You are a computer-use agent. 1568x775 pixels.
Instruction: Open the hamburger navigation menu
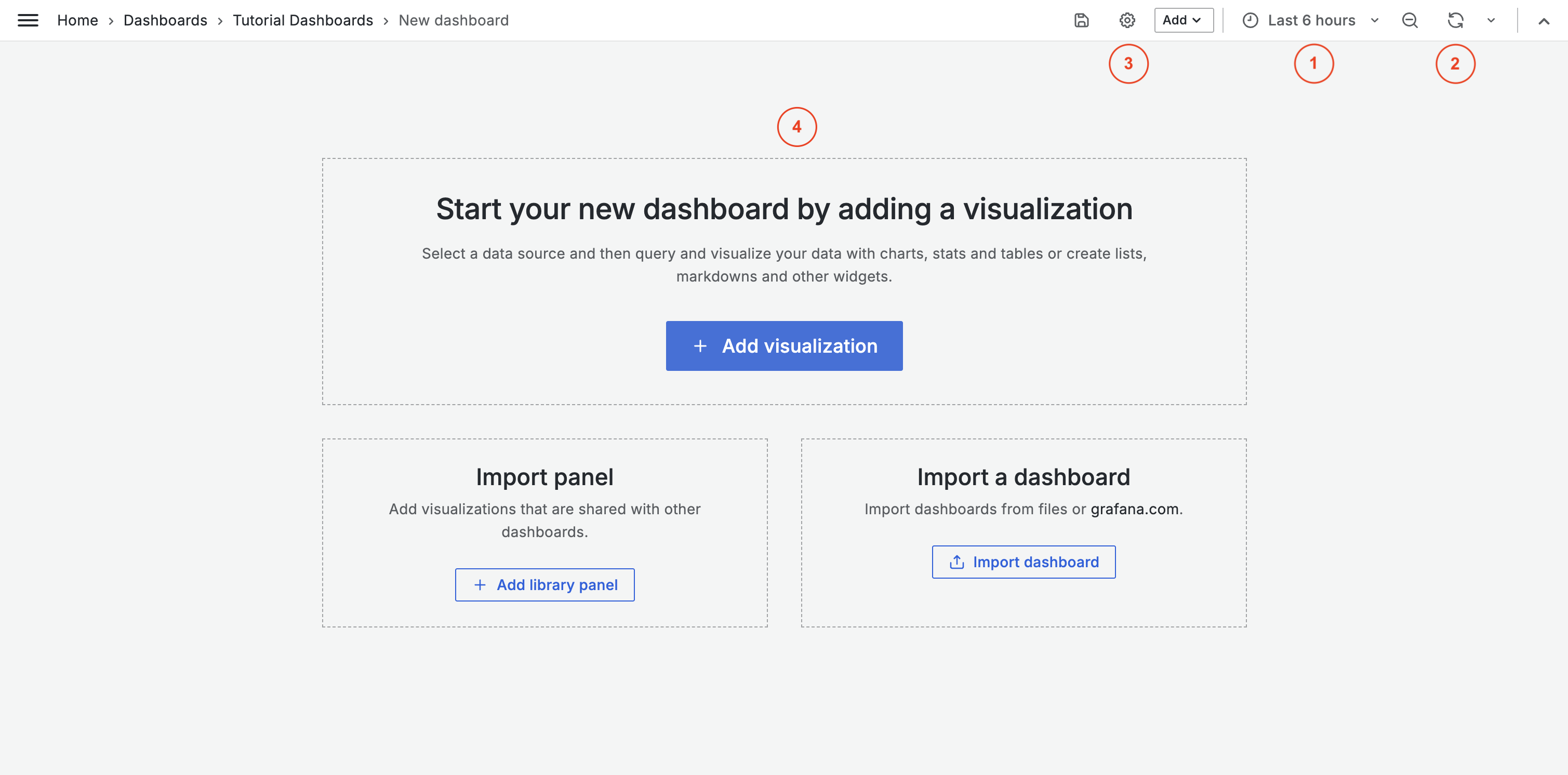[x=28, y=20]
